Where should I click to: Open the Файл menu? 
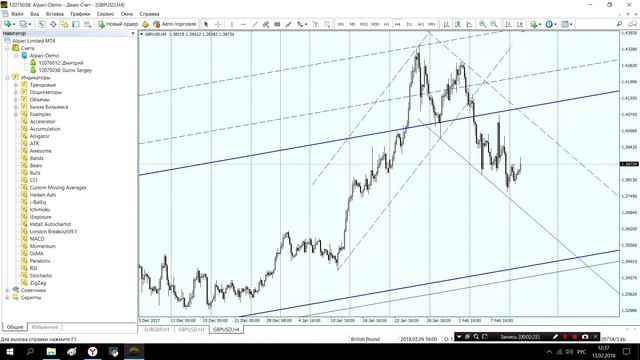pyautogui.click(x=18, y=14)
